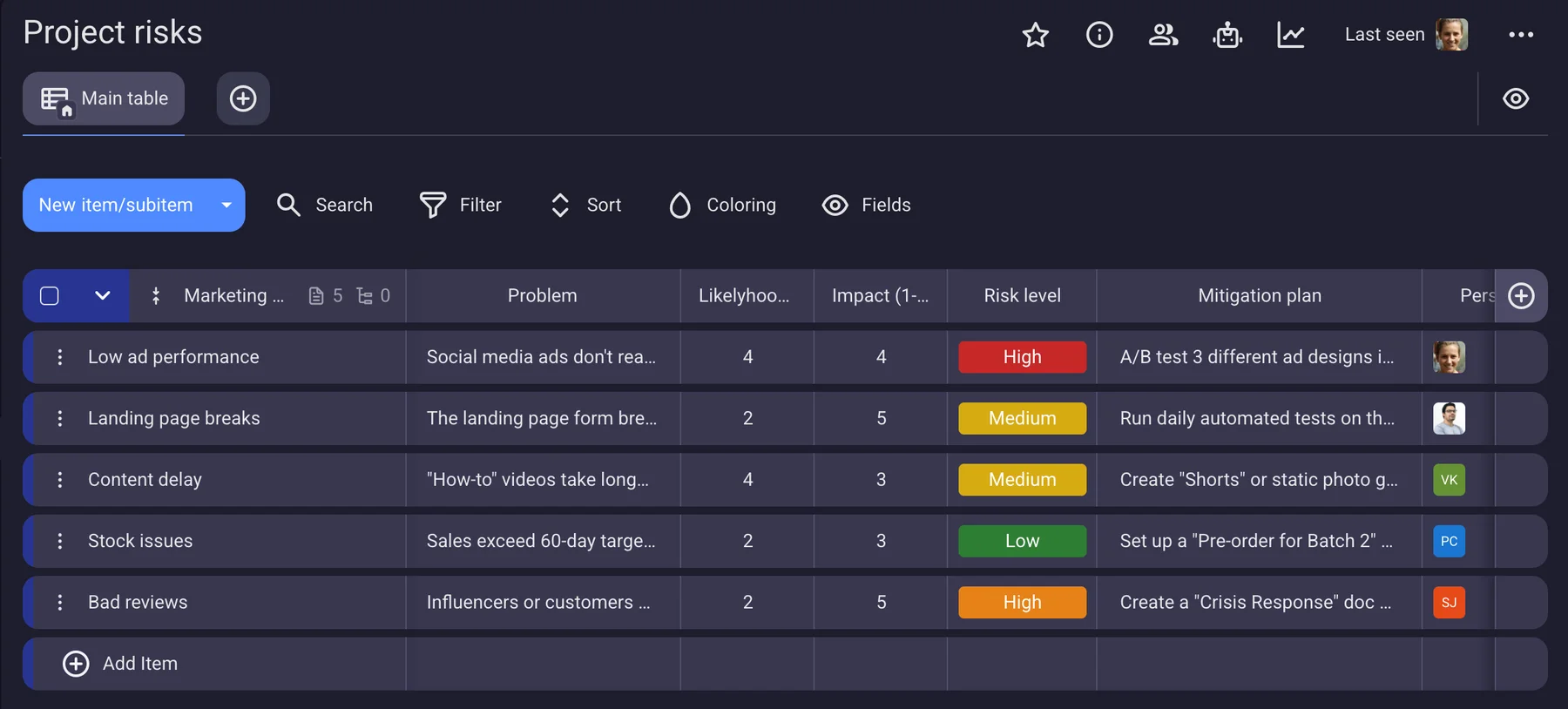Click the Mitigation plan column header
Screen dimensions: 1568x709
pos(1260,296)
